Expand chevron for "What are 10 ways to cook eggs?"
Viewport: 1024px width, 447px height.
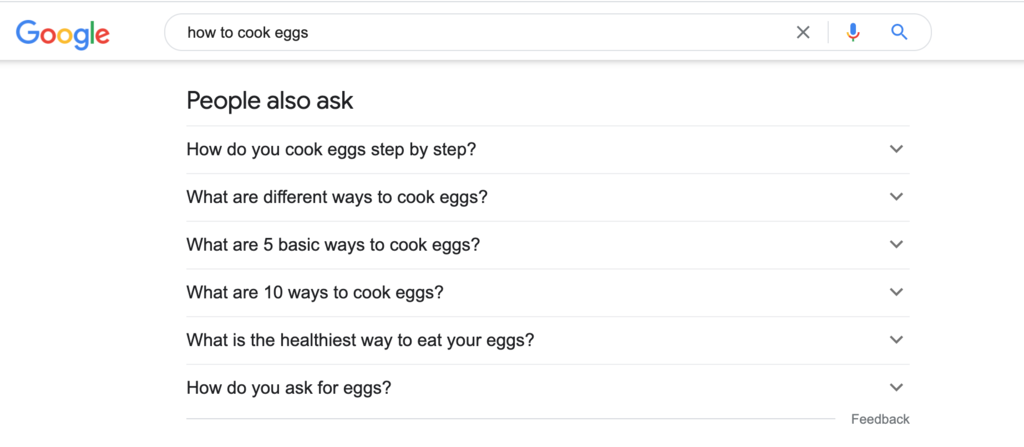click(896, 292)
